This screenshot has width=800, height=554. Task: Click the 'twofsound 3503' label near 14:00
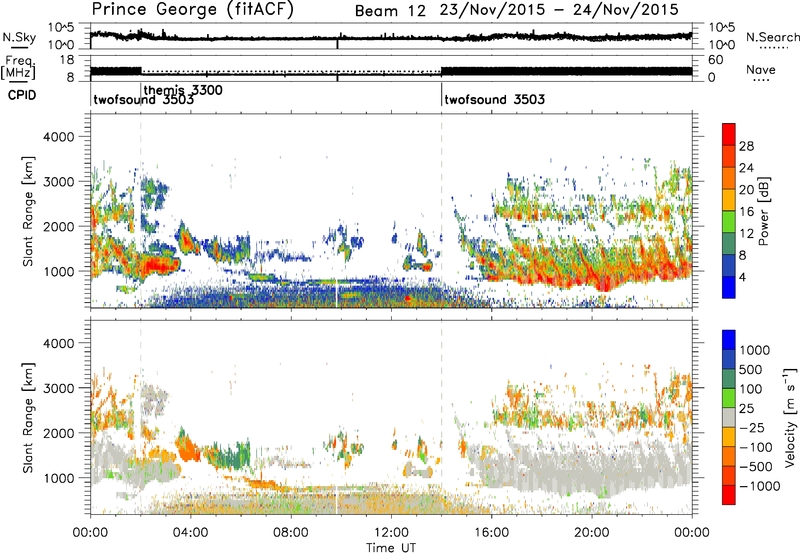click(494, 99)
